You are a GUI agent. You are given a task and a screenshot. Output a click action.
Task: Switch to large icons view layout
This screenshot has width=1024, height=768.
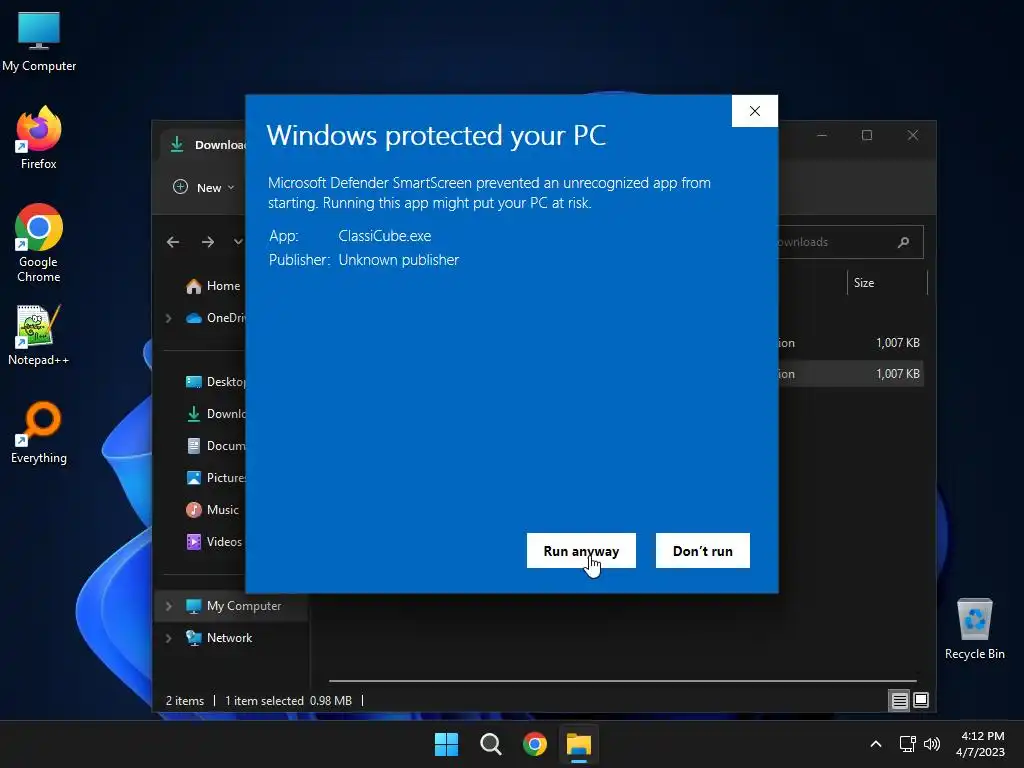coord(921,701)
